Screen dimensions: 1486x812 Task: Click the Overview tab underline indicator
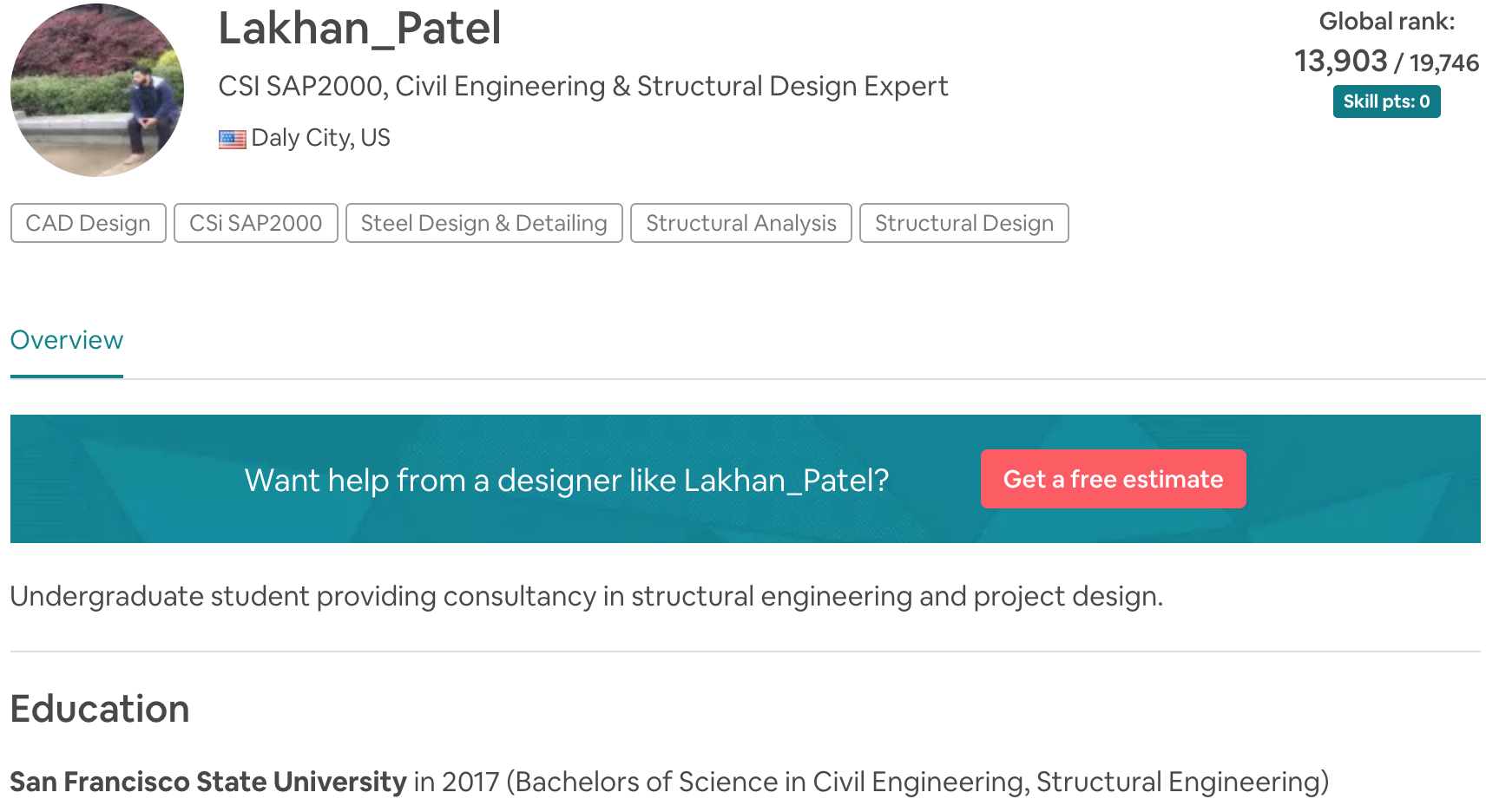coord(66,377)
